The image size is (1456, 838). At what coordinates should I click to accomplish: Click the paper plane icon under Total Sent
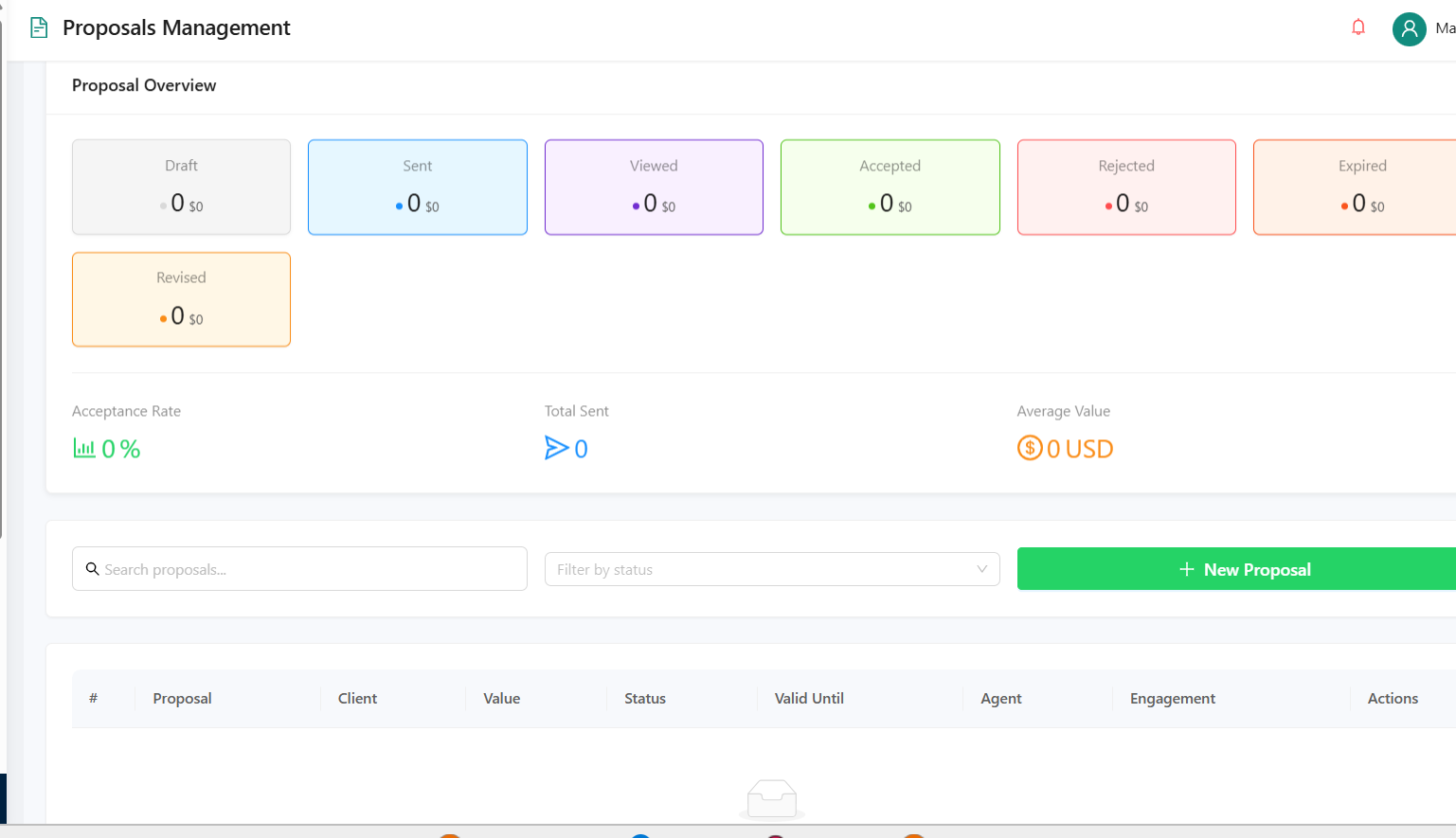pos(556,448)
